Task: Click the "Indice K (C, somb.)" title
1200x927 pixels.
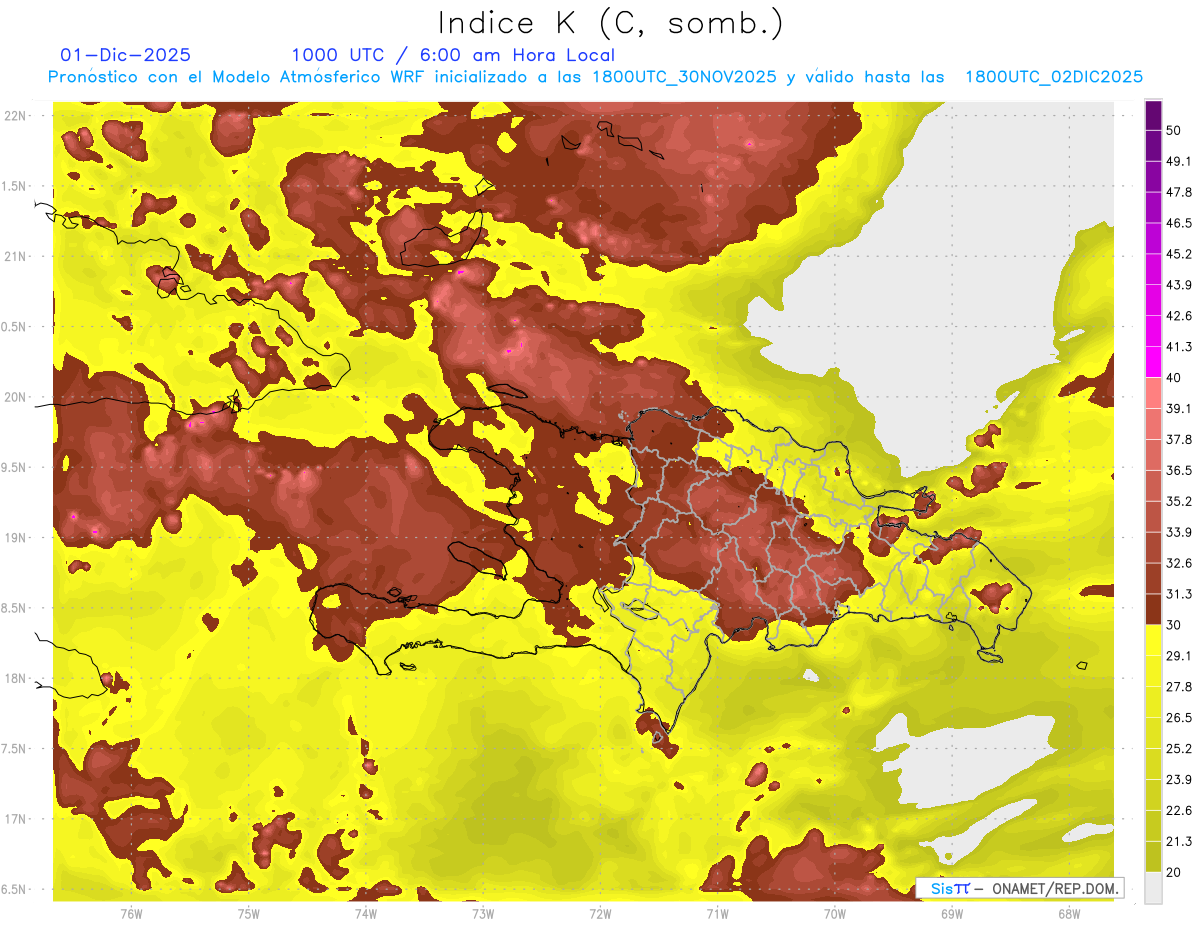Action: pos(611,23)
